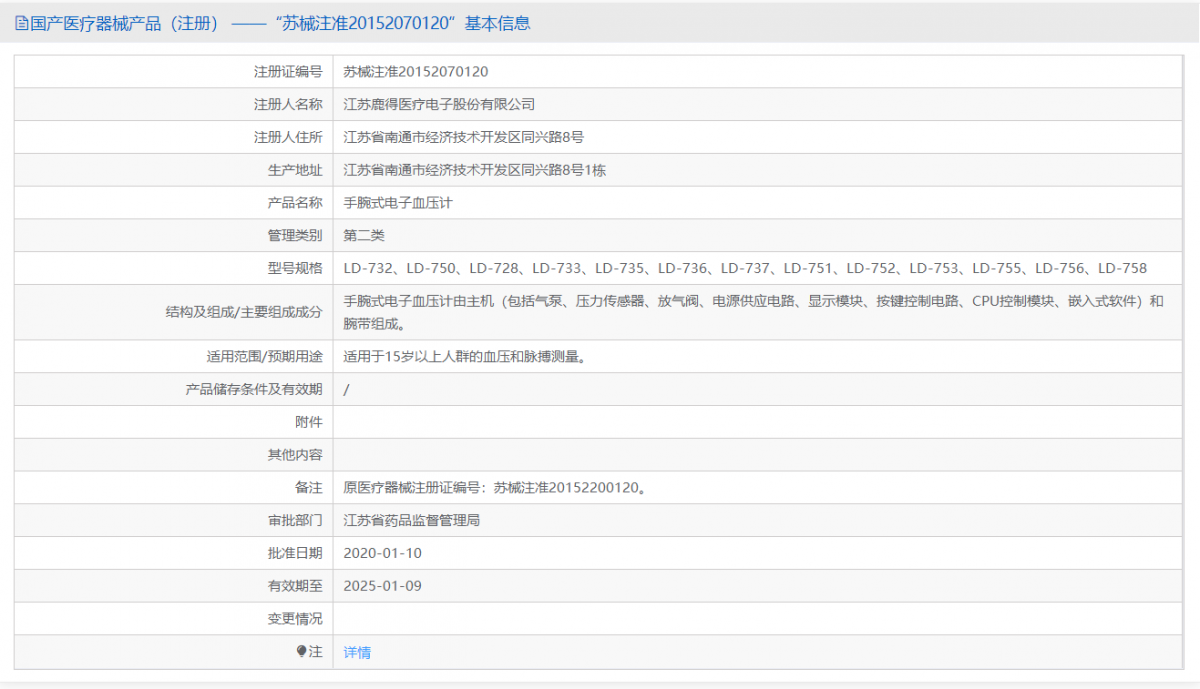Select the 注册证编号 row label
Viewport: 1200px width, 689px height.
pos(288,71)
